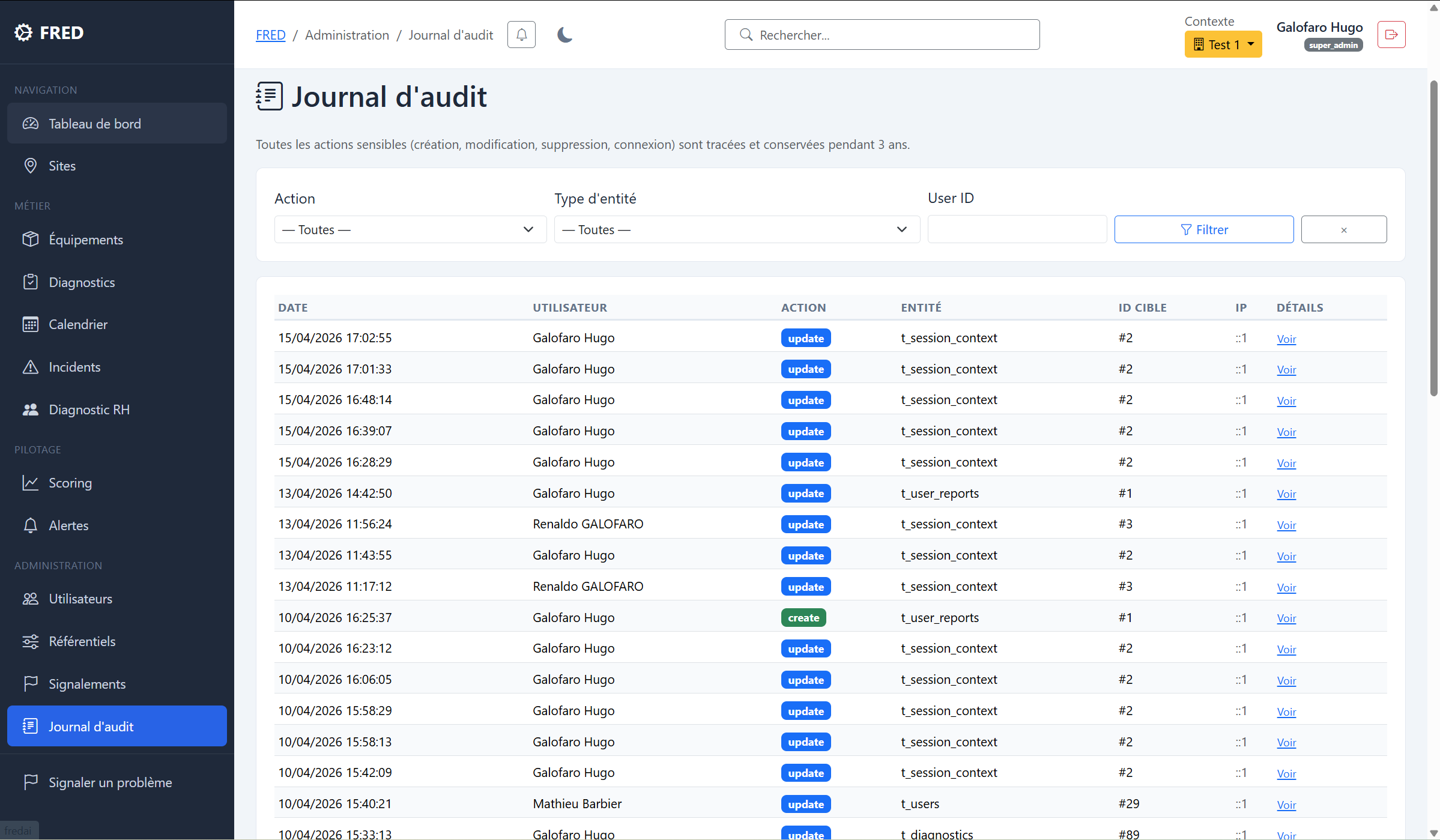Clear filters with the × button
The width and height of the screenshot is (1440, 840).
(1343, 229)
